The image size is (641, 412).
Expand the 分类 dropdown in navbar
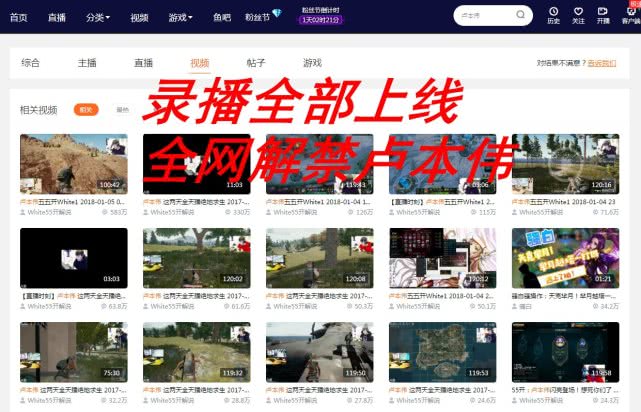pyautogui.click(x=98, y=18)
